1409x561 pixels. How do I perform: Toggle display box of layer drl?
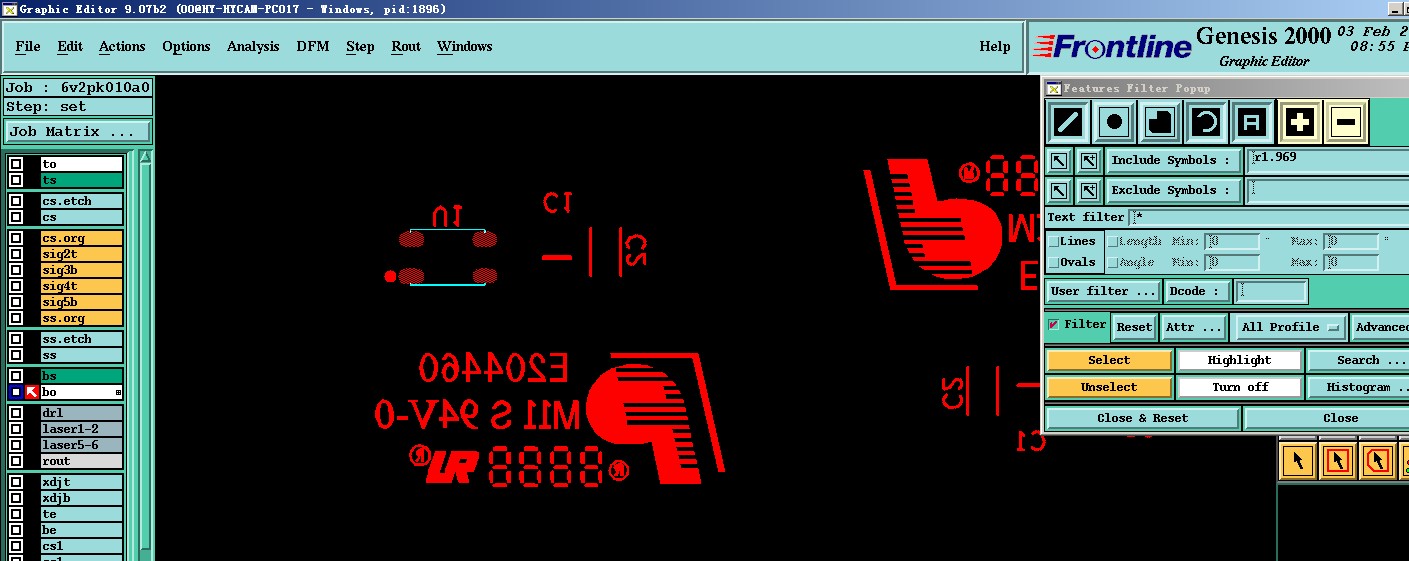16,413
